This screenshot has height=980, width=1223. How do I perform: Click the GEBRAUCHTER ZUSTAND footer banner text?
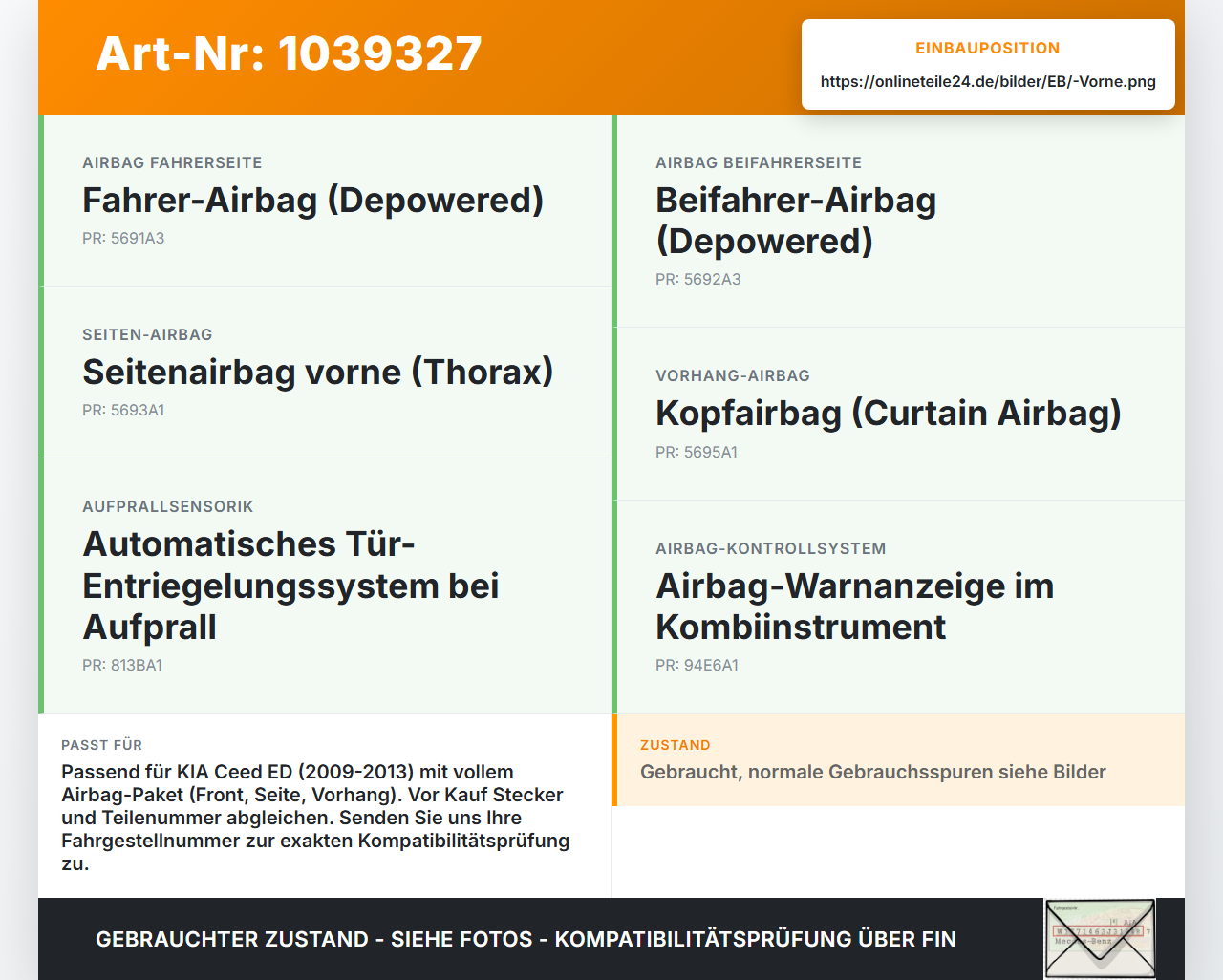point(526,939)
